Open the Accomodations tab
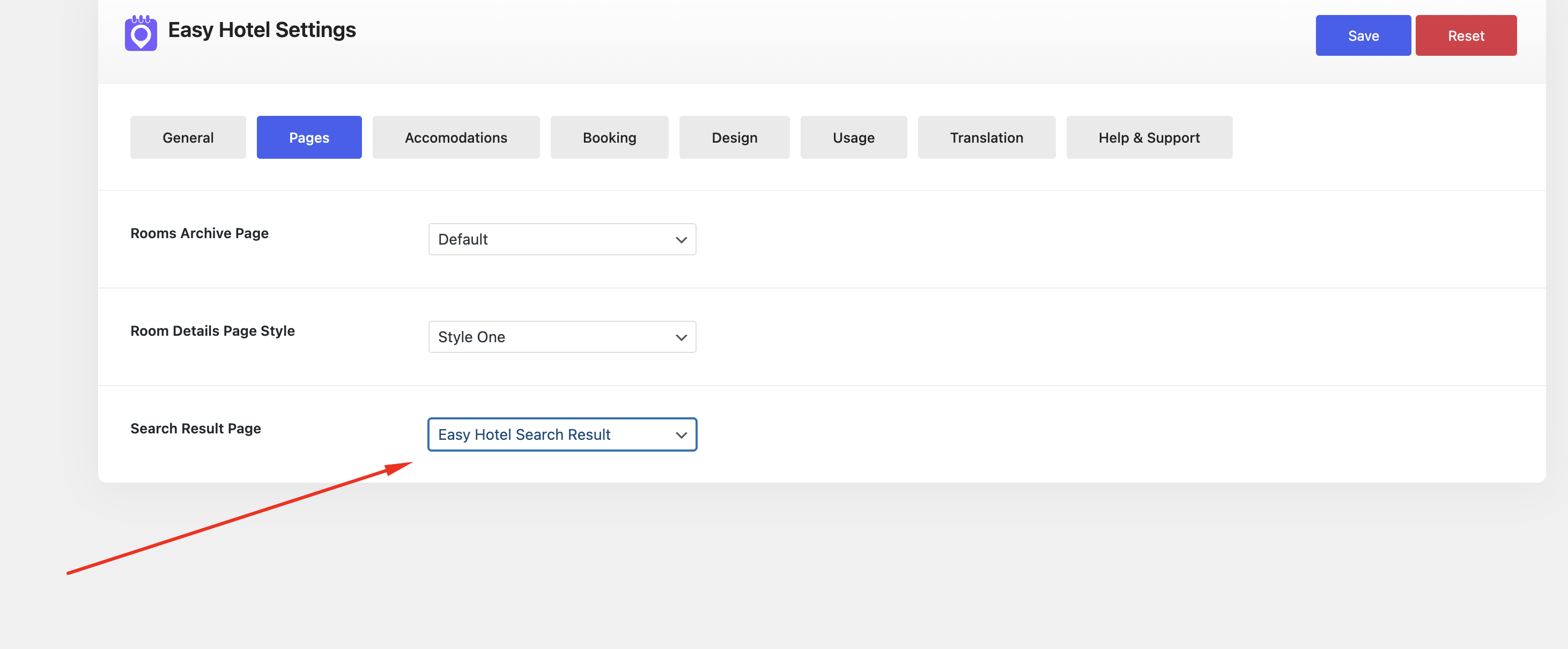The height and width of the screenshot is (649, 1568). (455, 138)
